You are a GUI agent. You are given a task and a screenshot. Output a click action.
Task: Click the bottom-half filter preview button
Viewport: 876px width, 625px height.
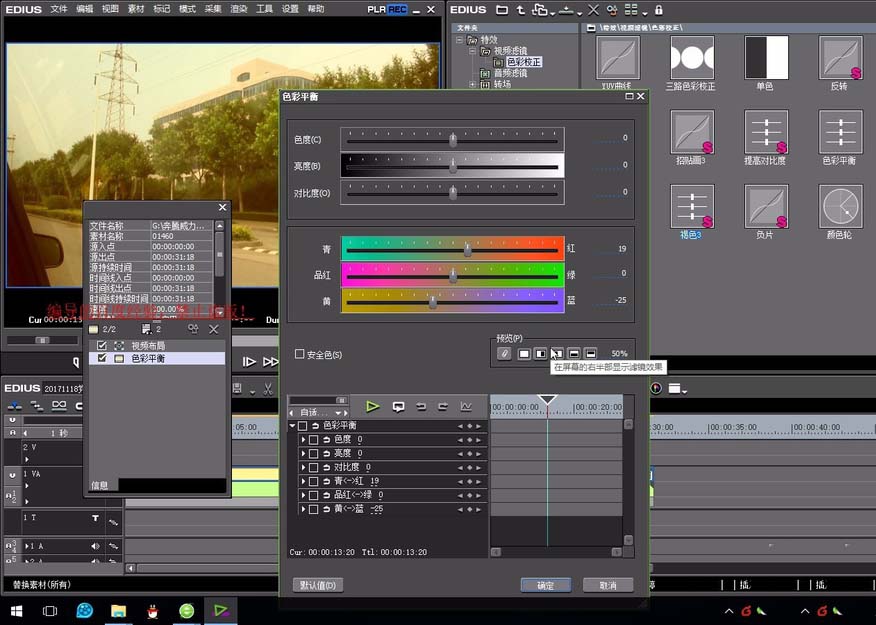[591, 354]
